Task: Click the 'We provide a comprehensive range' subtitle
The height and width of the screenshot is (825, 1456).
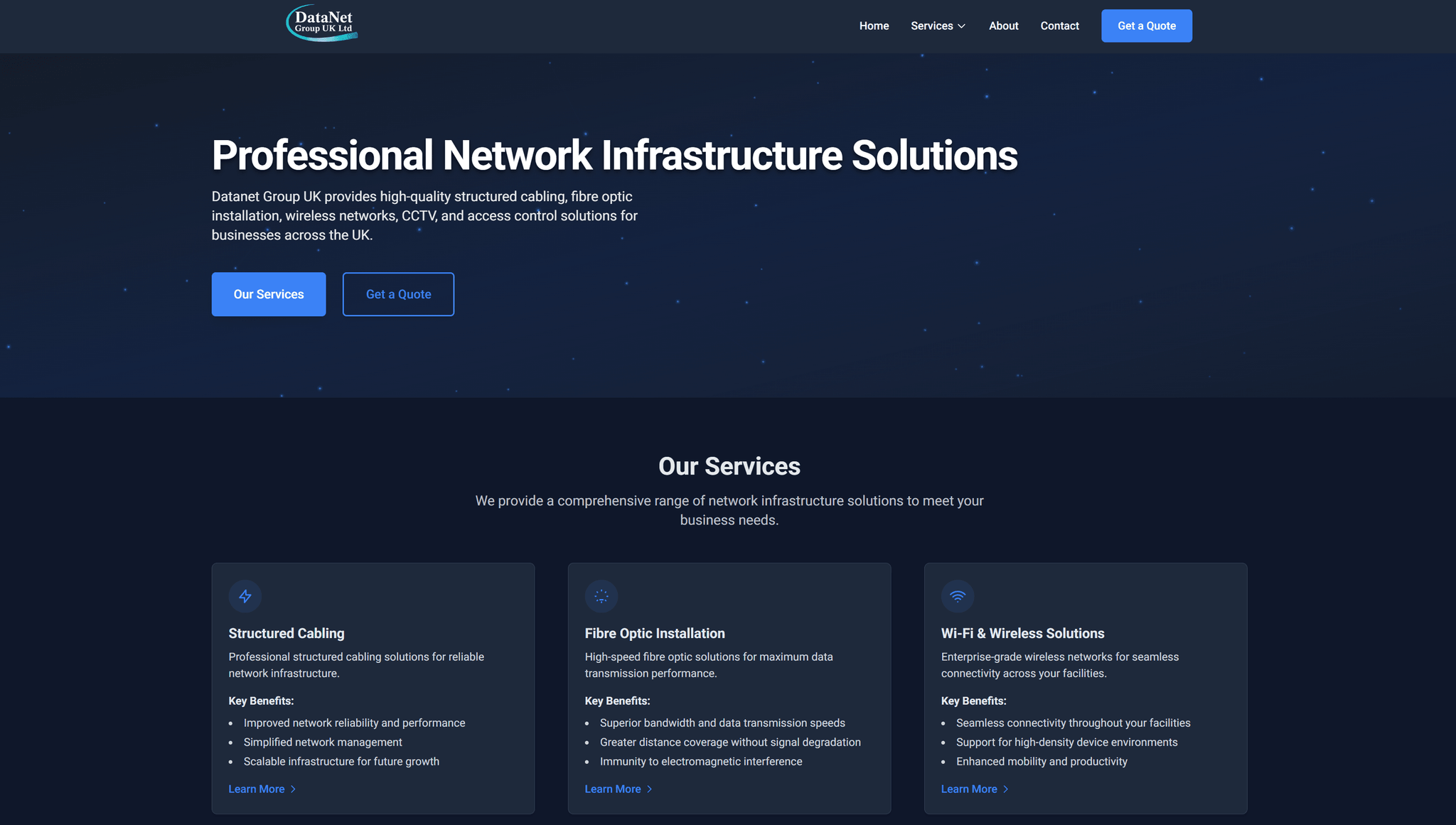Action: pos(729,510)
